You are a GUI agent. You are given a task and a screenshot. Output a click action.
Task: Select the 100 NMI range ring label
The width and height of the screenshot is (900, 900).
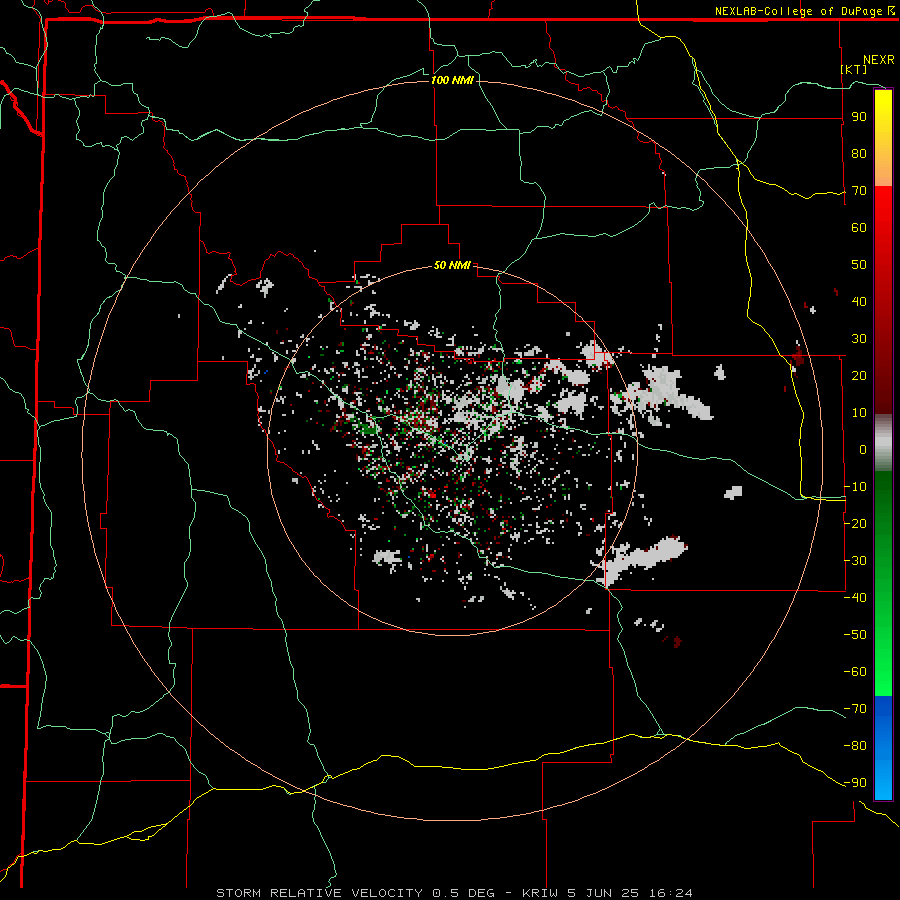(x=452, y=80)
